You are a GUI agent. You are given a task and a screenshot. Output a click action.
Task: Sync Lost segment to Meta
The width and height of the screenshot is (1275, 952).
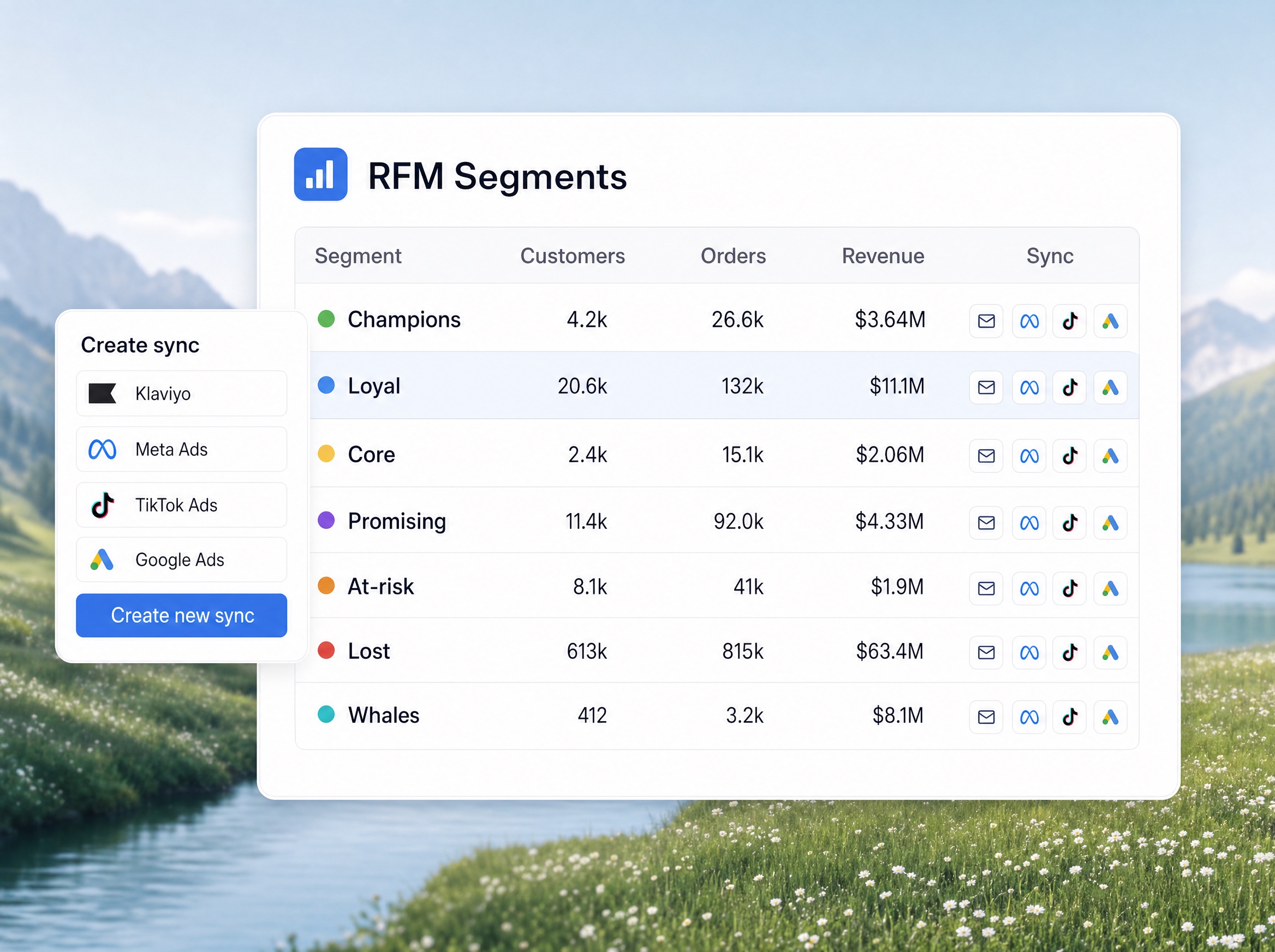click(x=1029, y=652)
